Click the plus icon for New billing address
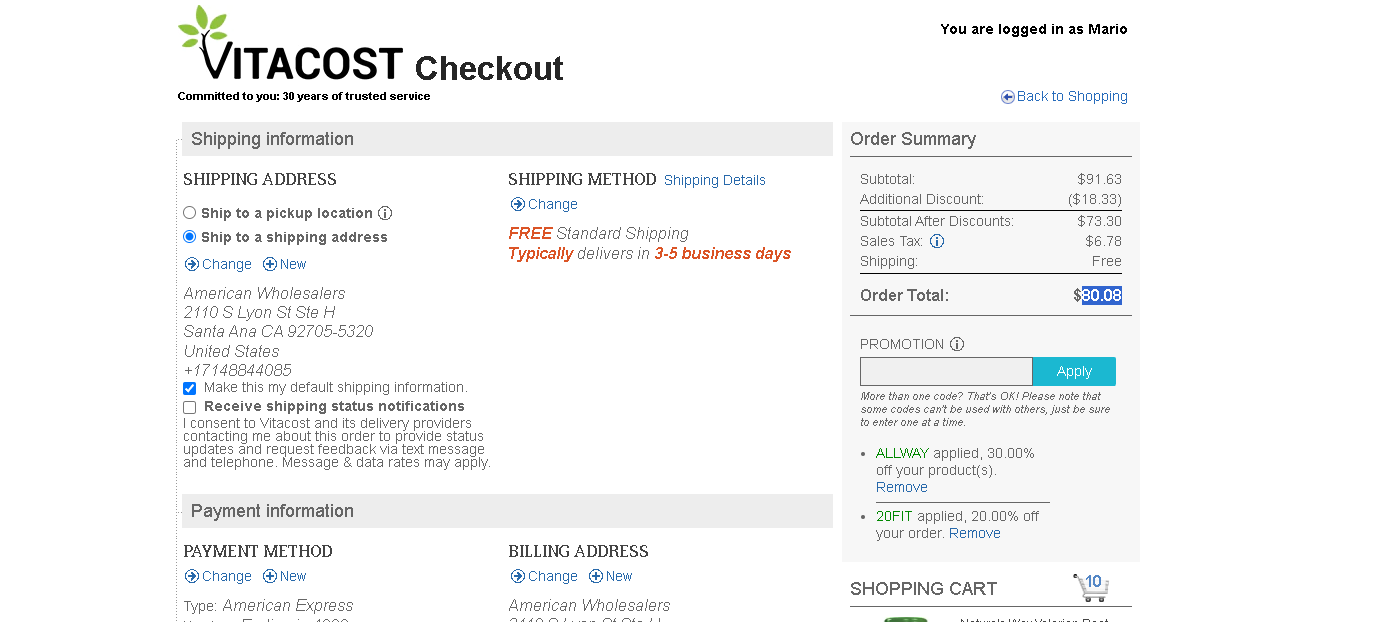 coord(596,576)
